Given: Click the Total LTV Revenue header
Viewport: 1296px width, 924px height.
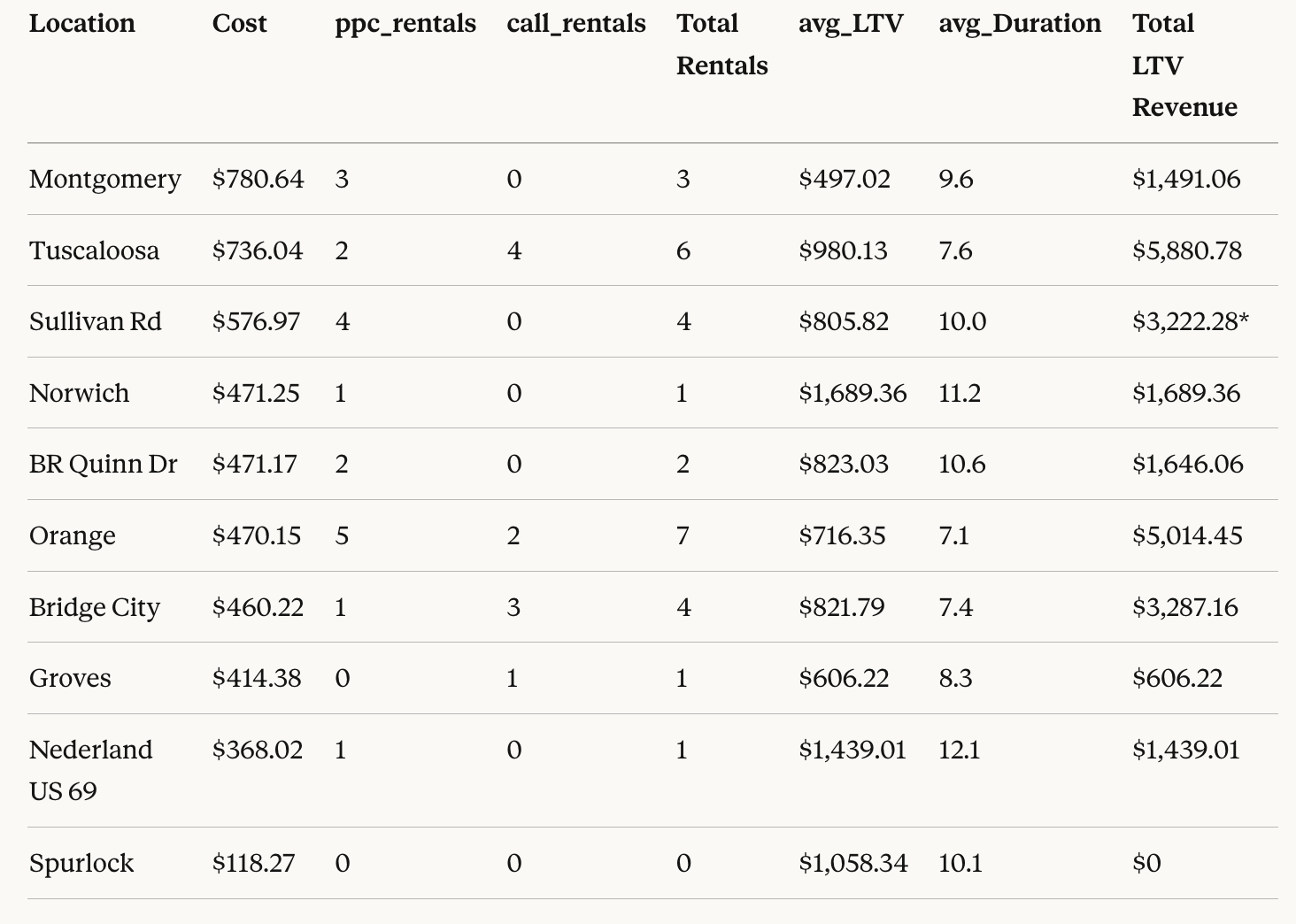Looking at the screenshot, I should pos(1184,65).
